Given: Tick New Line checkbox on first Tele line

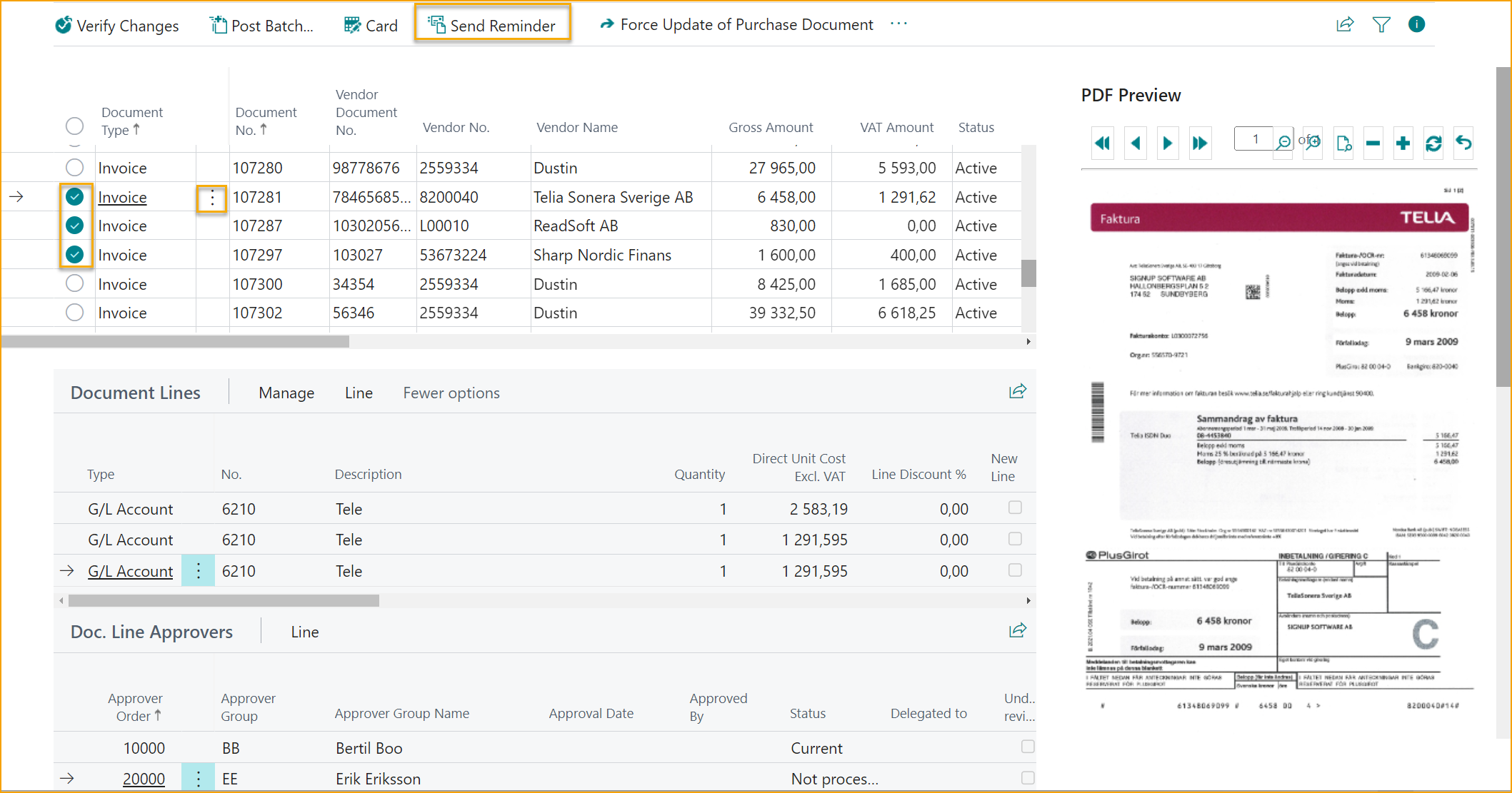Looking at the screenshot, I should (x=1015, y=507).
